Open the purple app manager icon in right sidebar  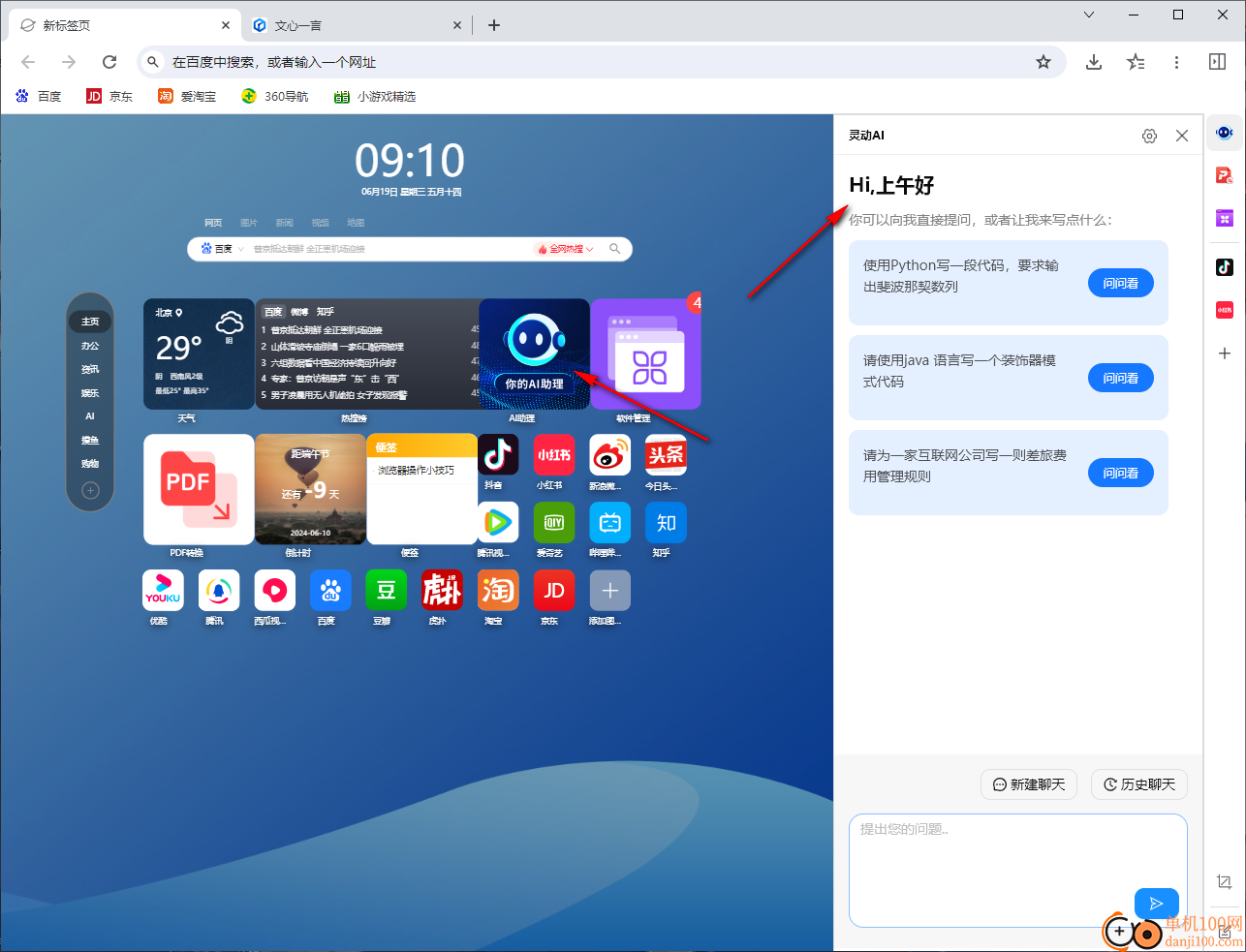tap(1225, 218)
